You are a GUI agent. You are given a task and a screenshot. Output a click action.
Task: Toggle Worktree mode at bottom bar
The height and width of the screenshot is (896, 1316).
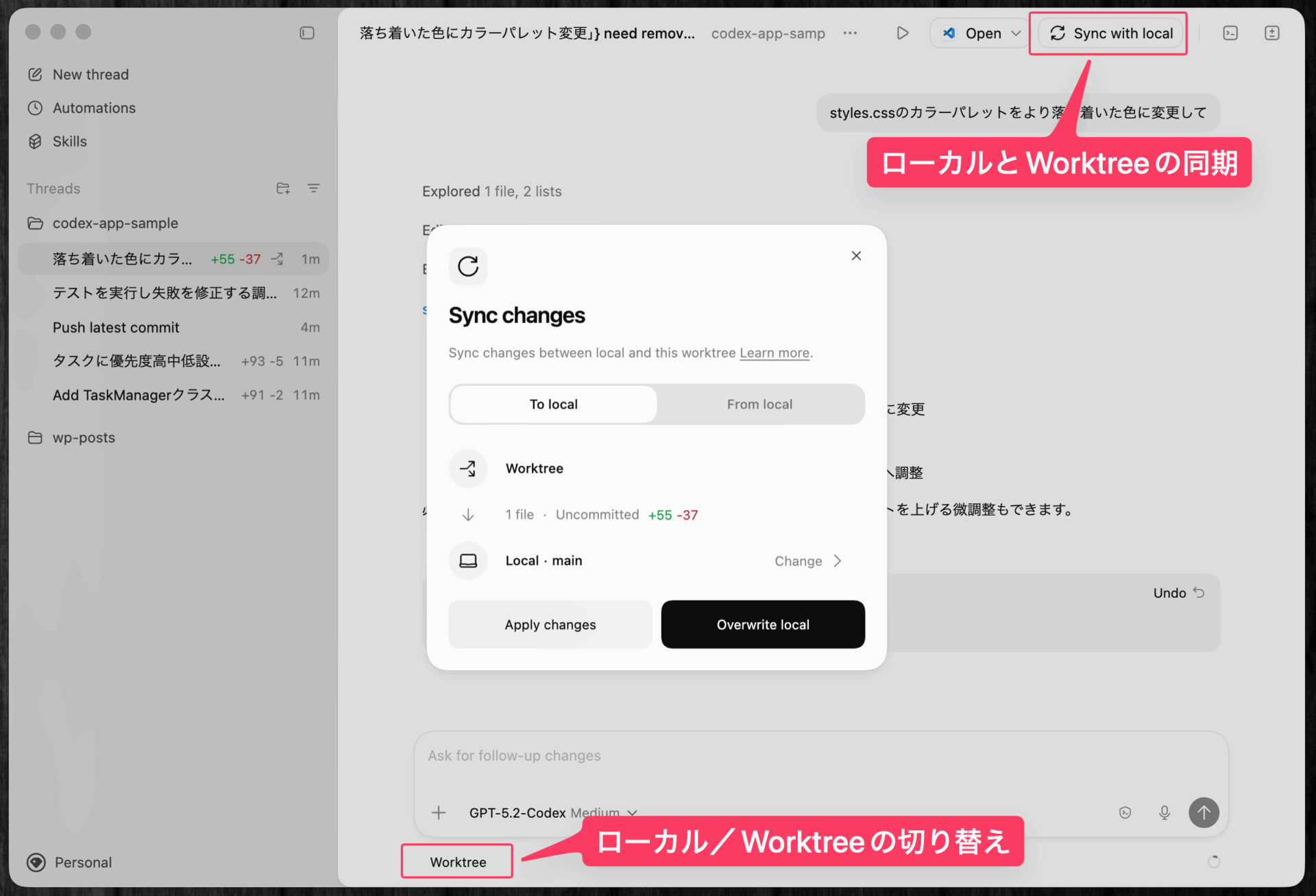457,862
